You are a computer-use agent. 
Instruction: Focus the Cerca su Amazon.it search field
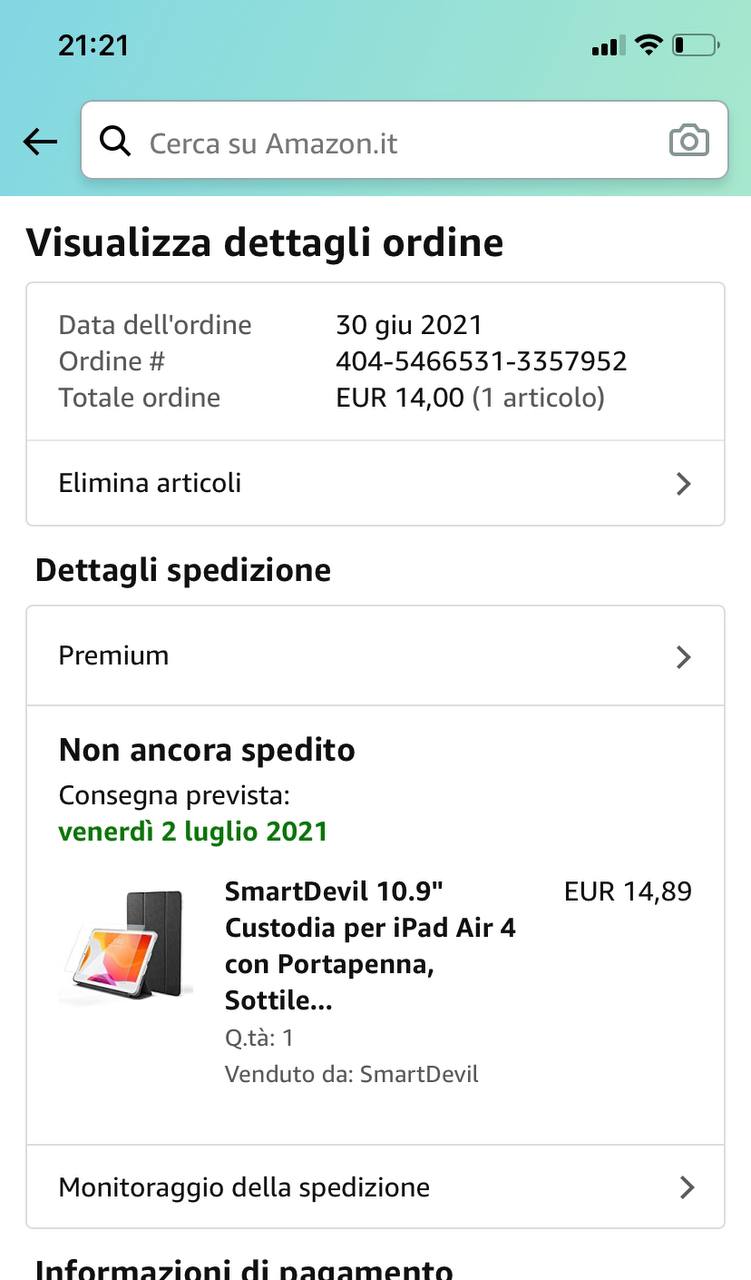[x=400, y=142]
